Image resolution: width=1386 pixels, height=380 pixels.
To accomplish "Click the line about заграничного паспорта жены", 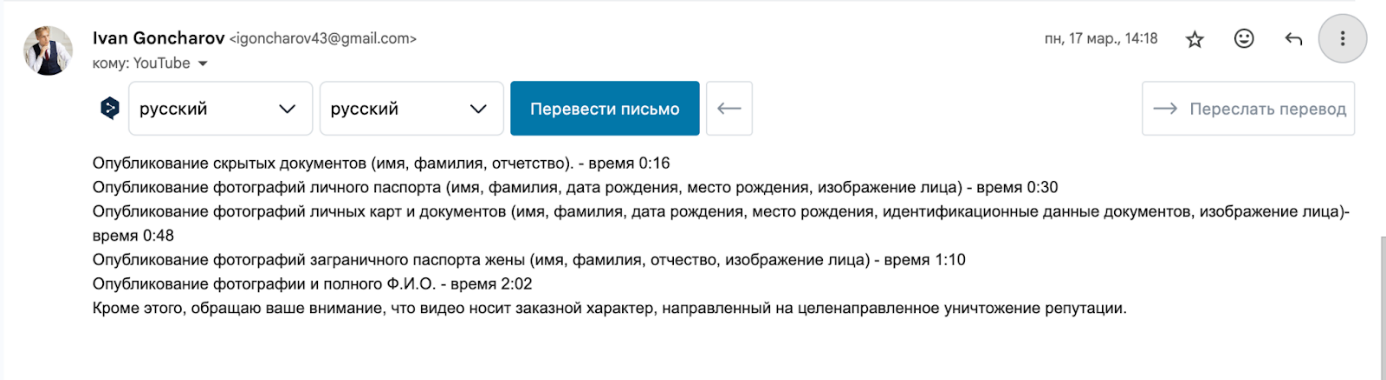I will (528, 259).
